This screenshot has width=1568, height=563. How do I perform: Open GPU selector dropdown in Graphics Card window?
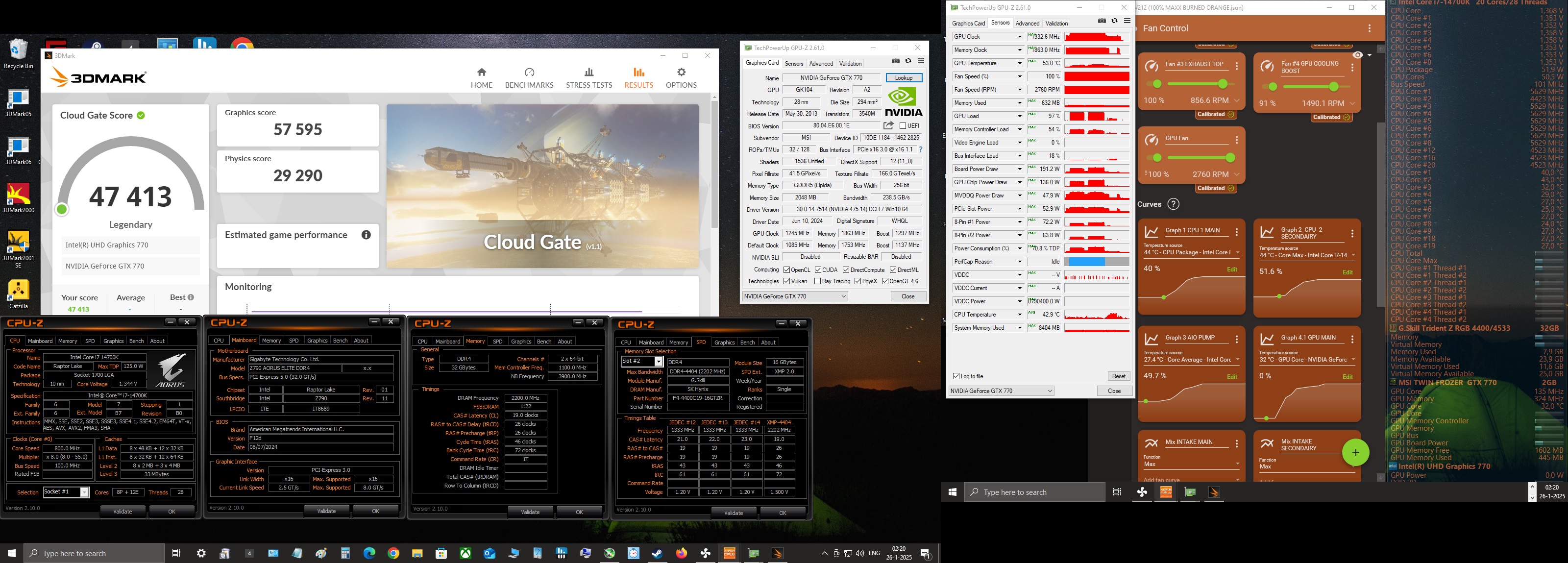[794, 296]
